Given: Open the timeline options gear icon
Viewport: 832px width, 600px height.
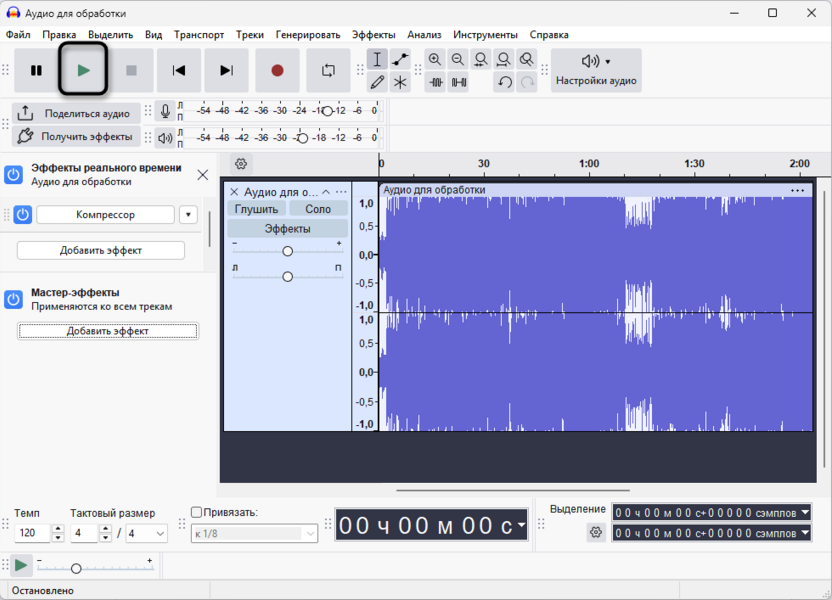Looking at the screenshot, I should (x=241, y=164).
